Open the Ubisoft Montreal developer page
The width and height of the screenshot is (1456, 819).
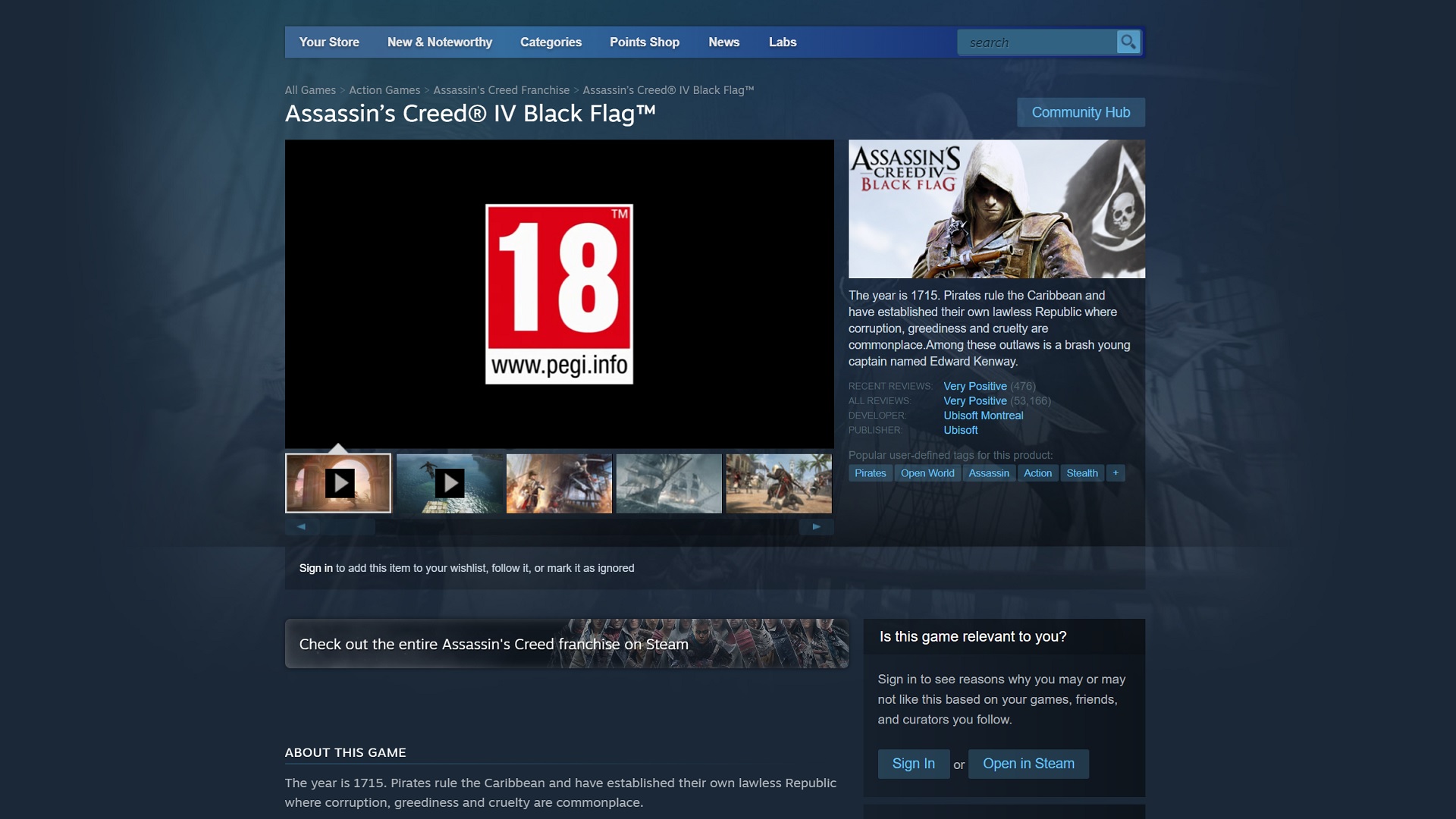(983, 416)
